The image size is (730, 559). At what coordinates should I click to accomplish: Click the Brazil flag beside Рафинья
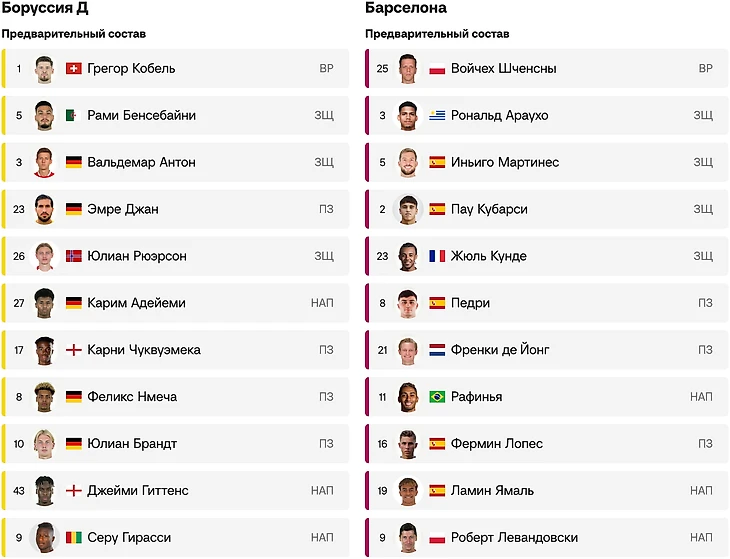pyautogui.click(x=437, y=397)
